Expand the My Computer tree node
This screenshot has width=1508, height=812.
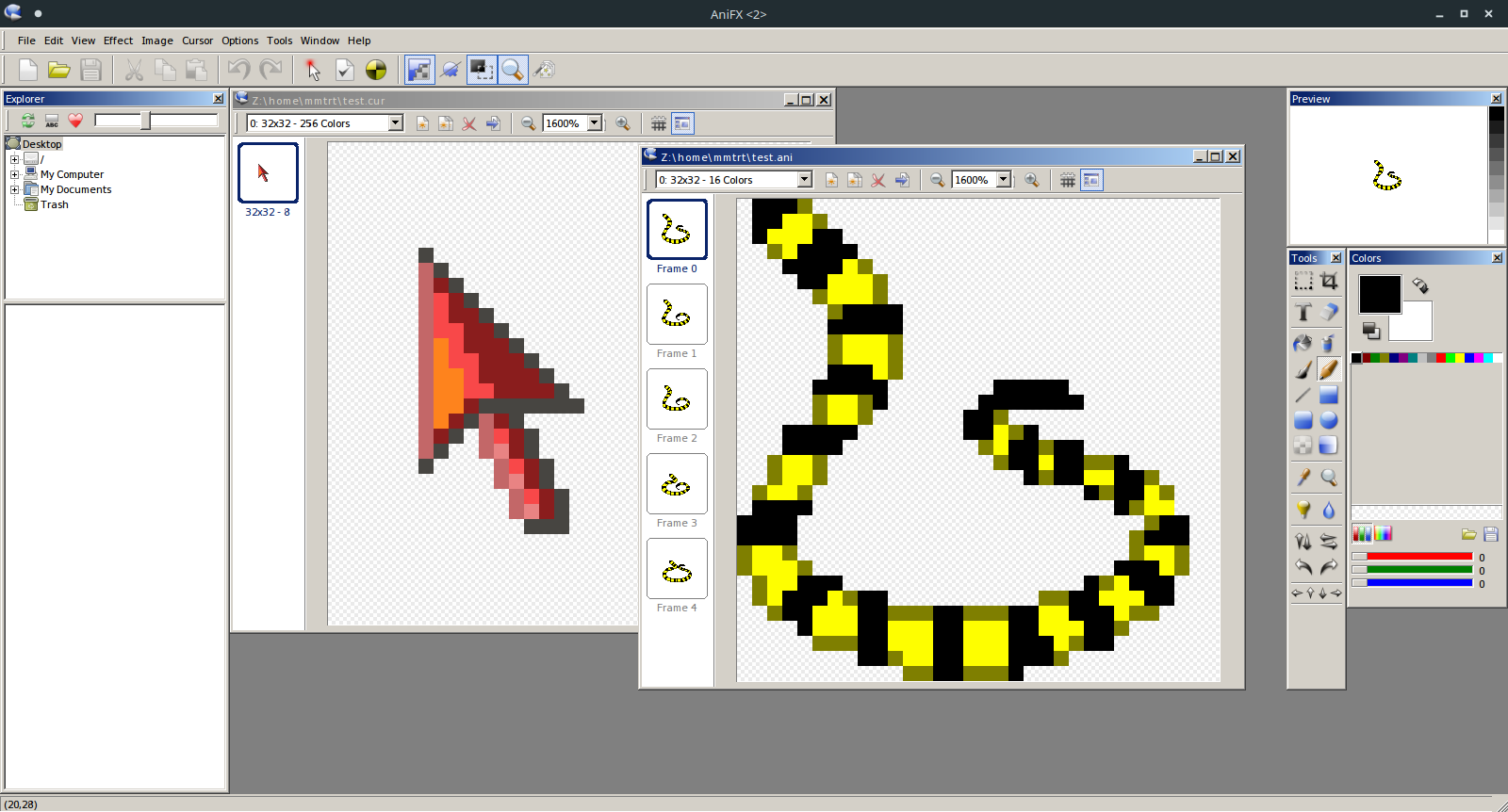14,174
